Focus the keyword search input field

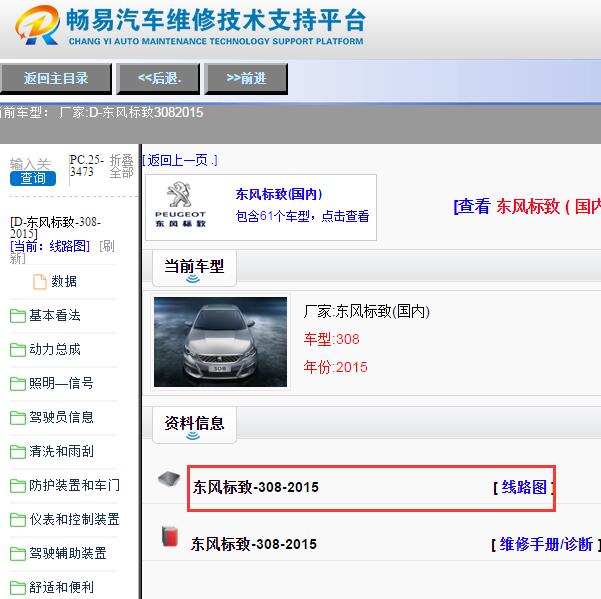point(30,164)
